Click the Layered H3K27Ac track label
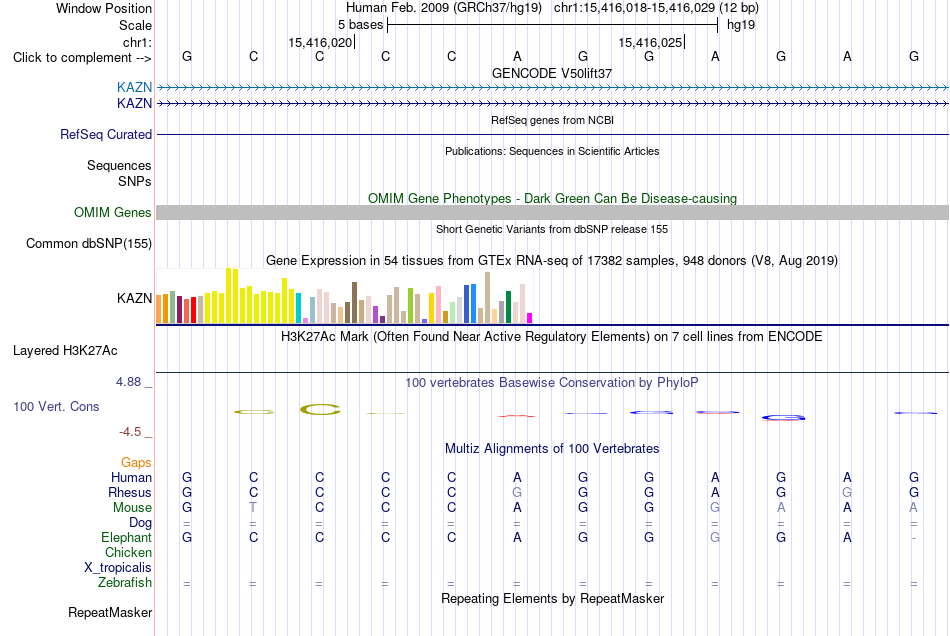The height and width of the screenshot is (636, 950). 65,351
